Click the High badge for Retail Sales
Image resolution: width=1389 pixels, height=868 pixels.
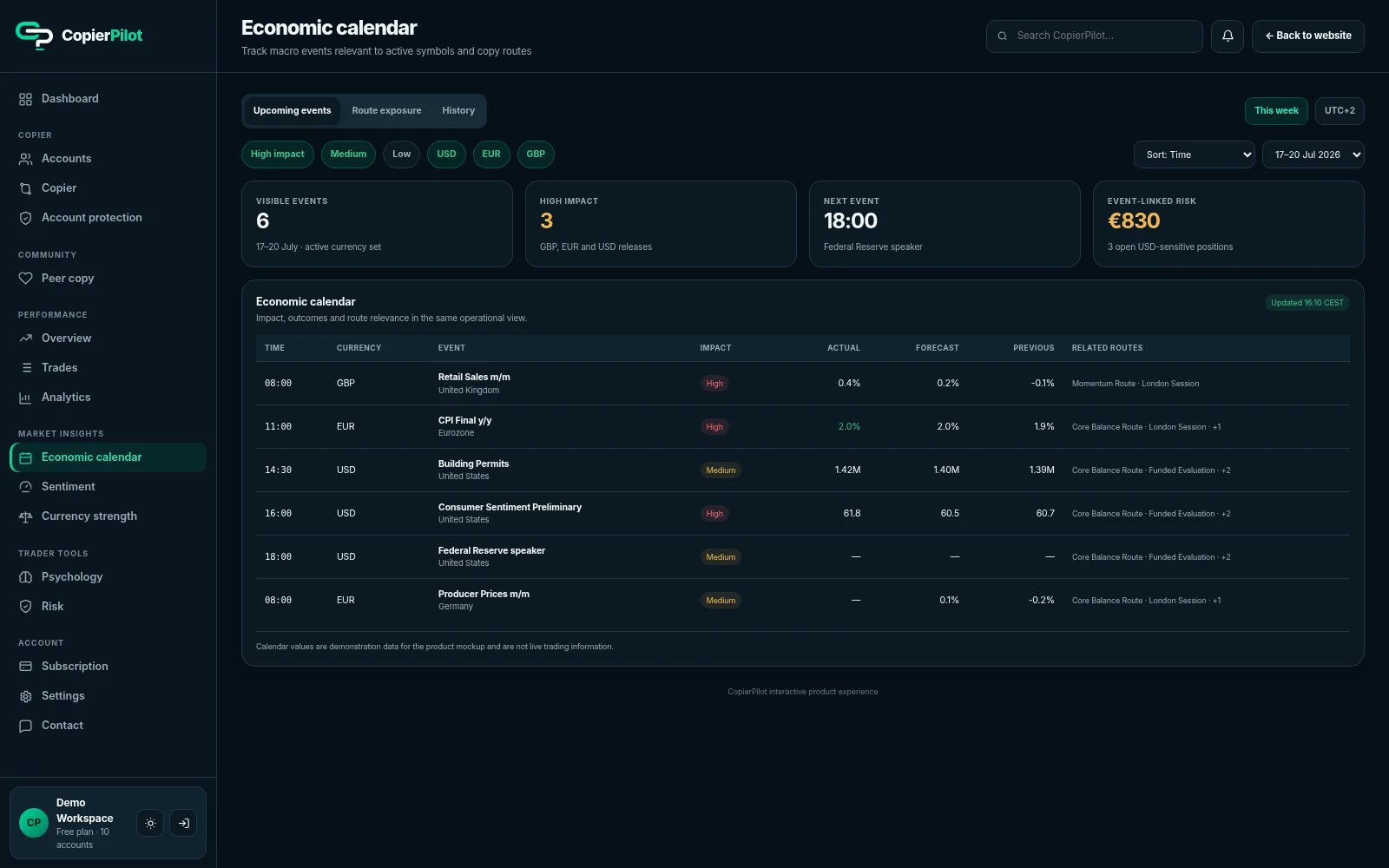click(x=714, y=384)
